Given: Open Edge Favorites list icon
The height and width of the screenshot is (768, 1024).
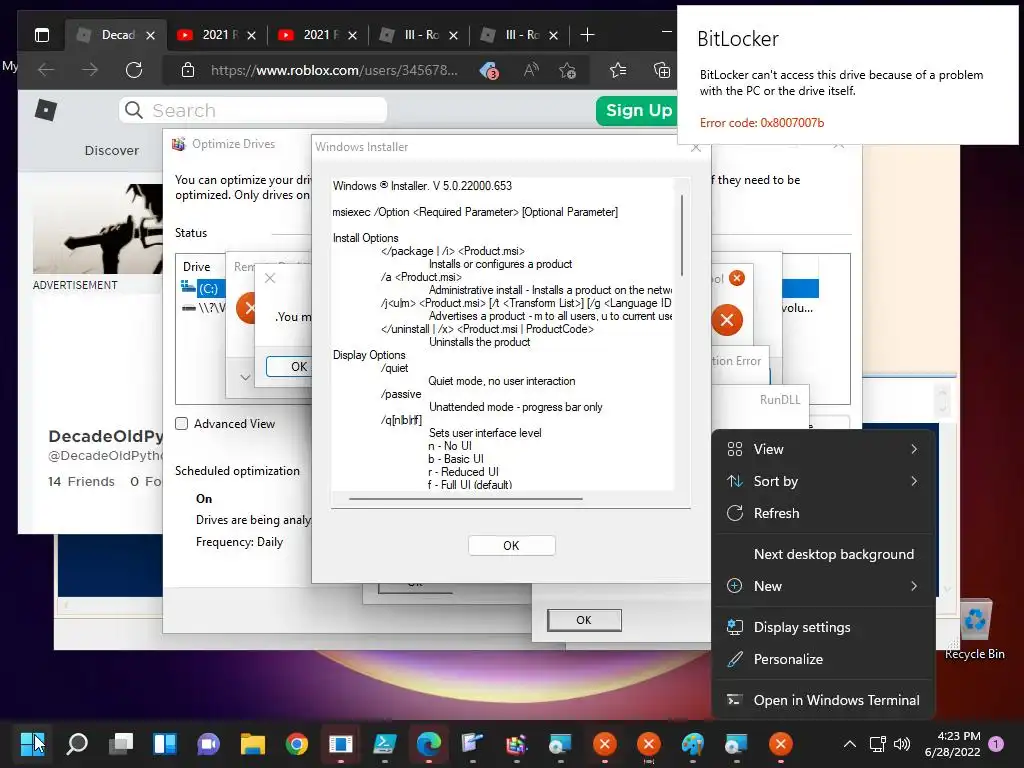Looking at the screenshot, I should [x=617, y=70].
